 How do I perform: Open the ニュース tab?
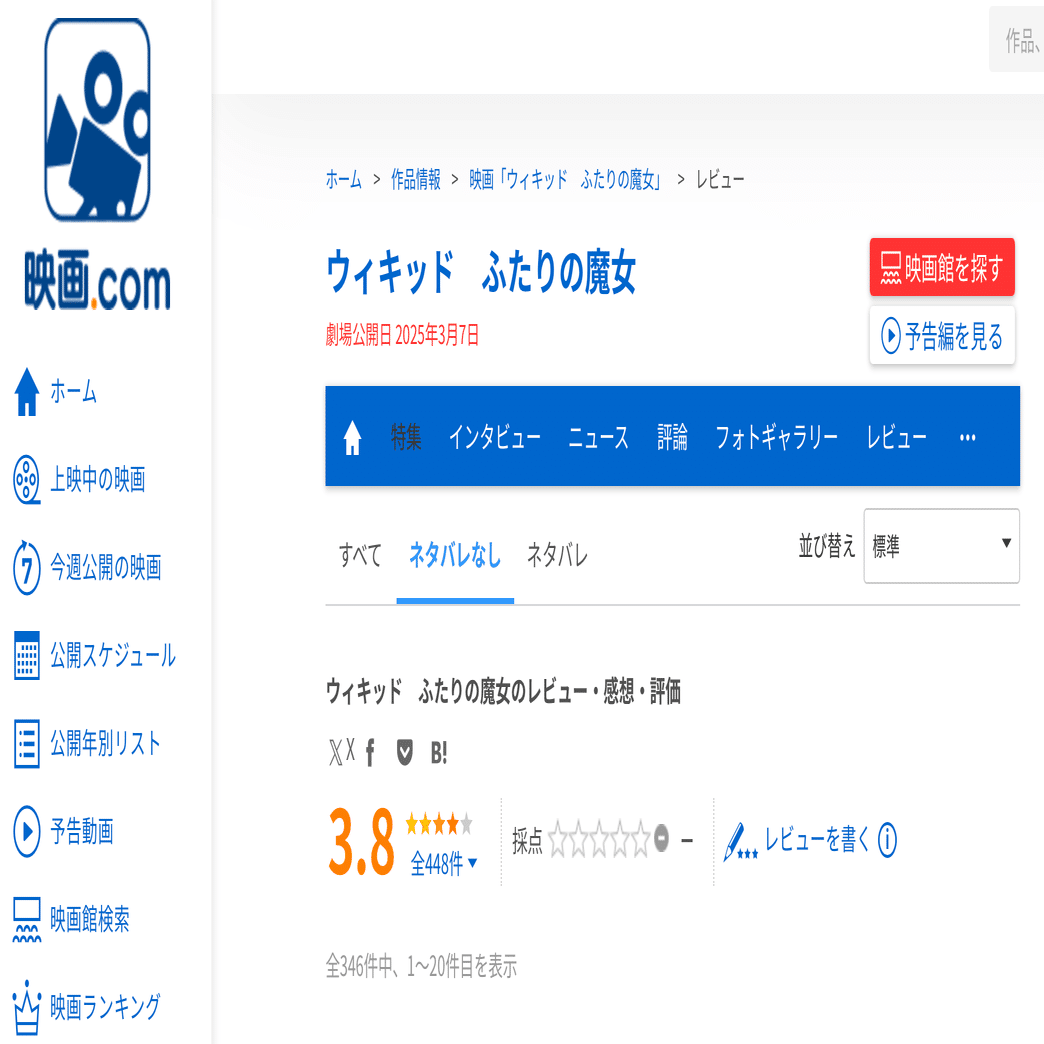coord(599,437)
